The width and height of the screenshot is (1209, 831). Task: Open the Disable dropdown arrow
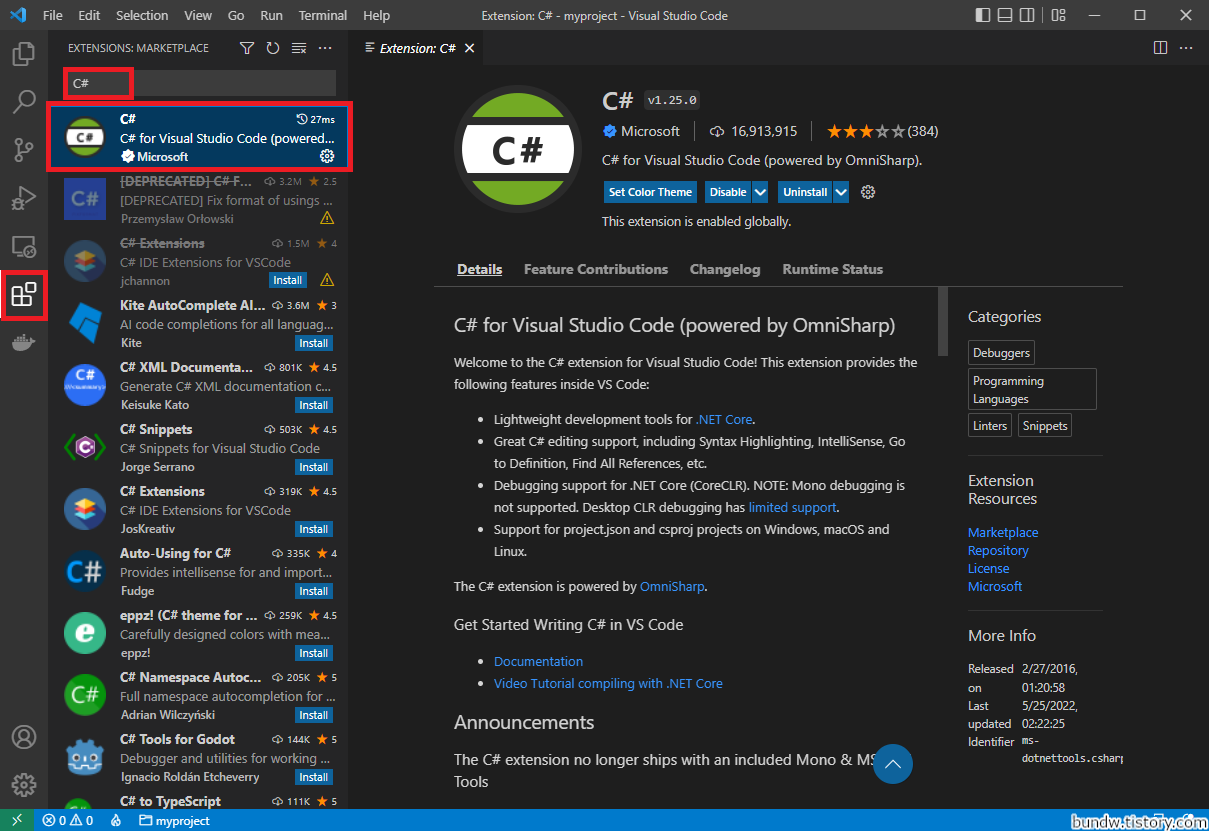(x=760, y=192)
